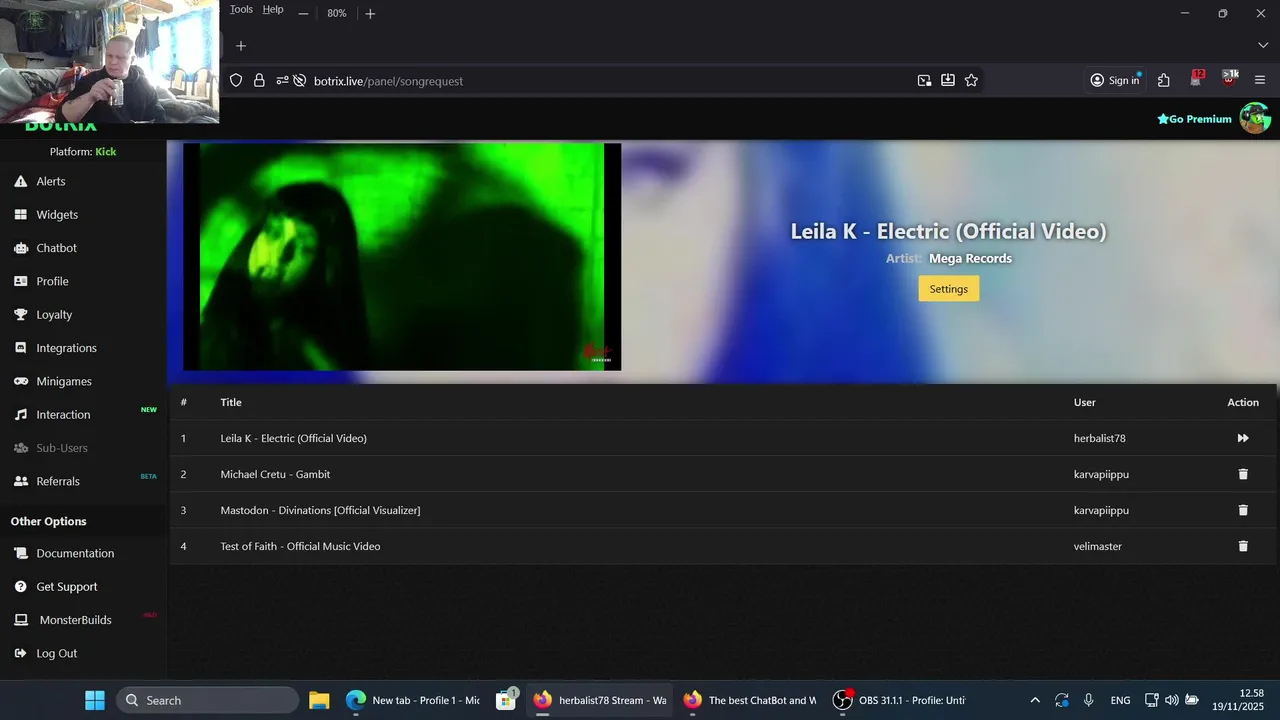The image size is (1280, 720).
Task: Open the Windows Start menu
Action: click(95, 700)
